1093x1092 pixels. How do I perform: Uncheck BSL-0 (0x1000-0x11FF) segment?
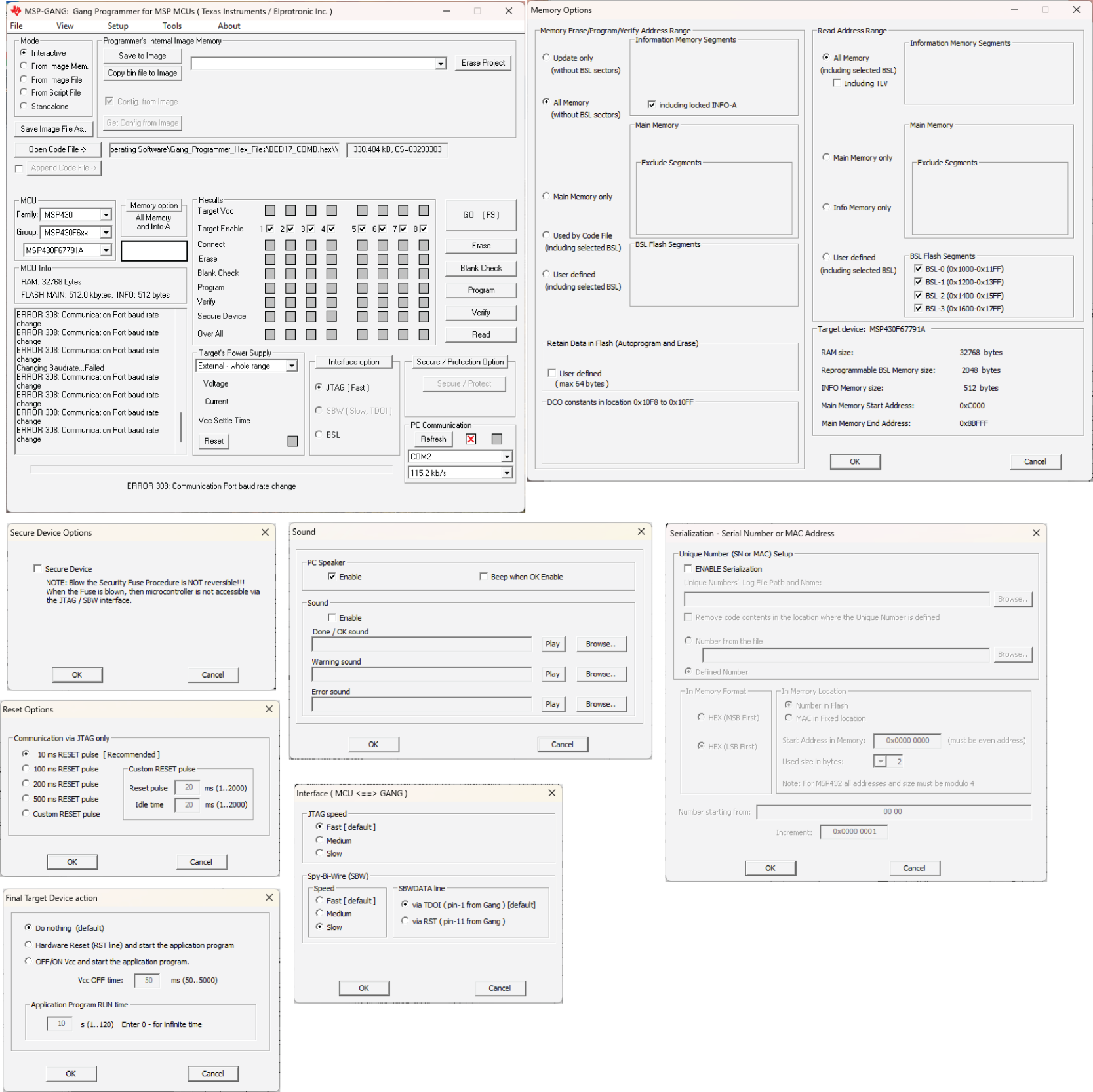[918, 269]
